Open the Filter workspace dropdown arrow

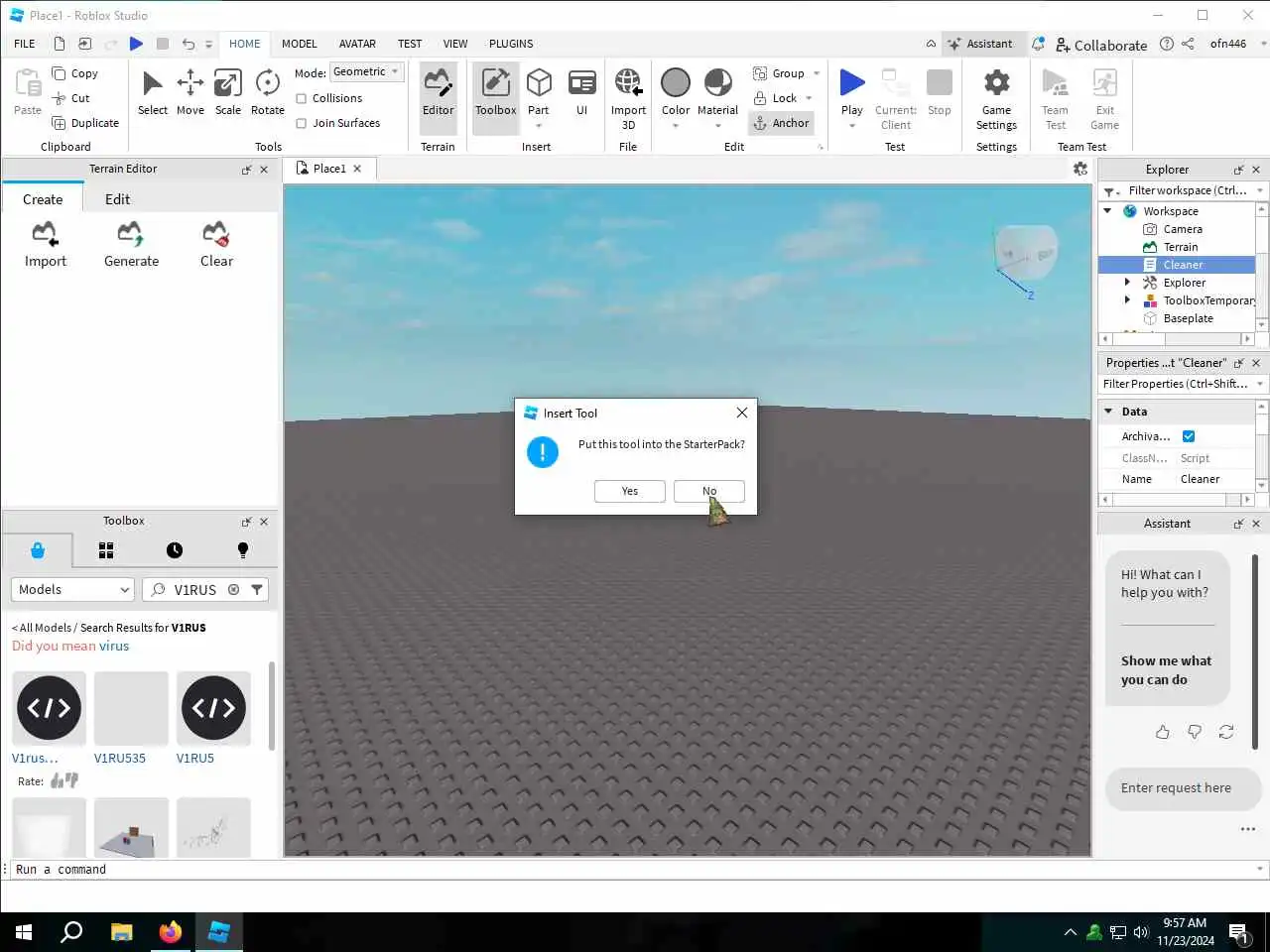(x=1260, y=190)
